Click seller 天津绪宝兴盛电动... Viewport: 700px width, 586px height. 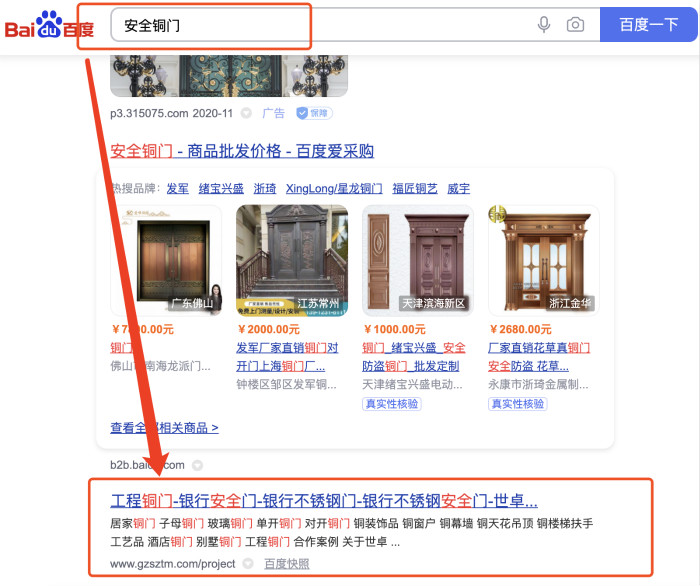click(412, 385)
